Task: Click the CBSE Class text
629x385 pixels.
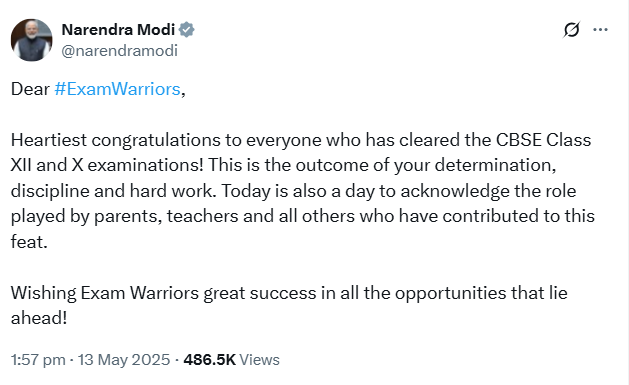Action: tap(544, 140)
